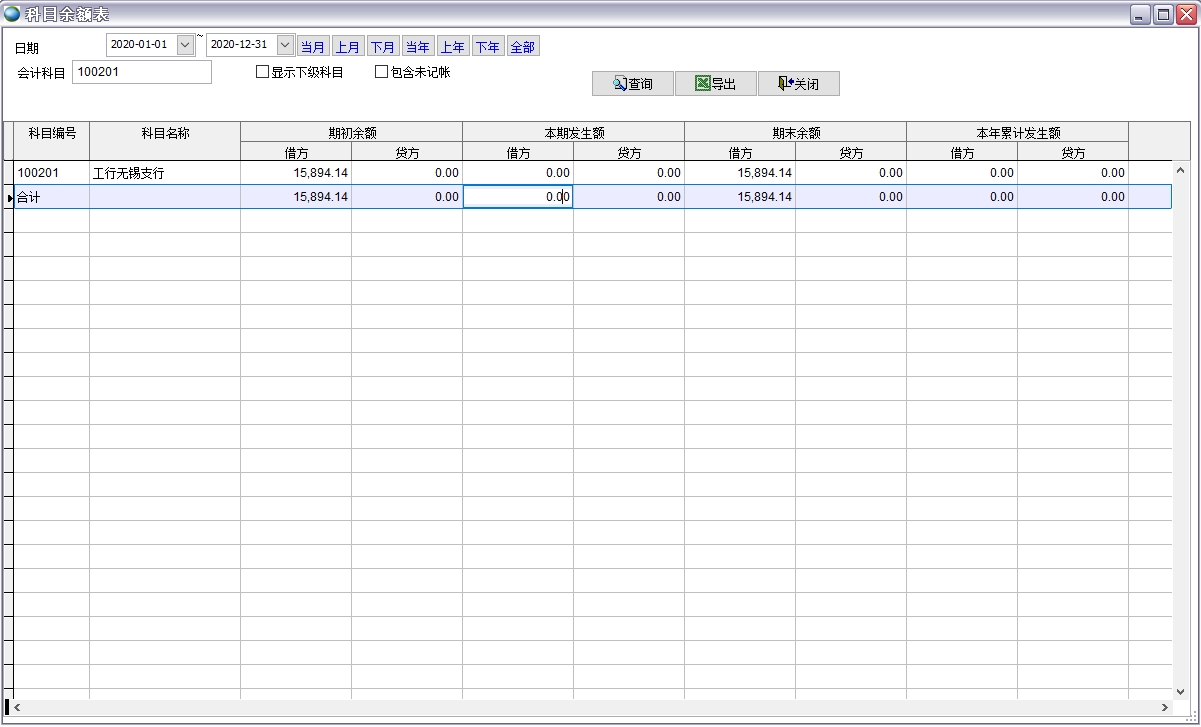Select the 当月 date shortcut
The image size is (1201, 727).
312,47
